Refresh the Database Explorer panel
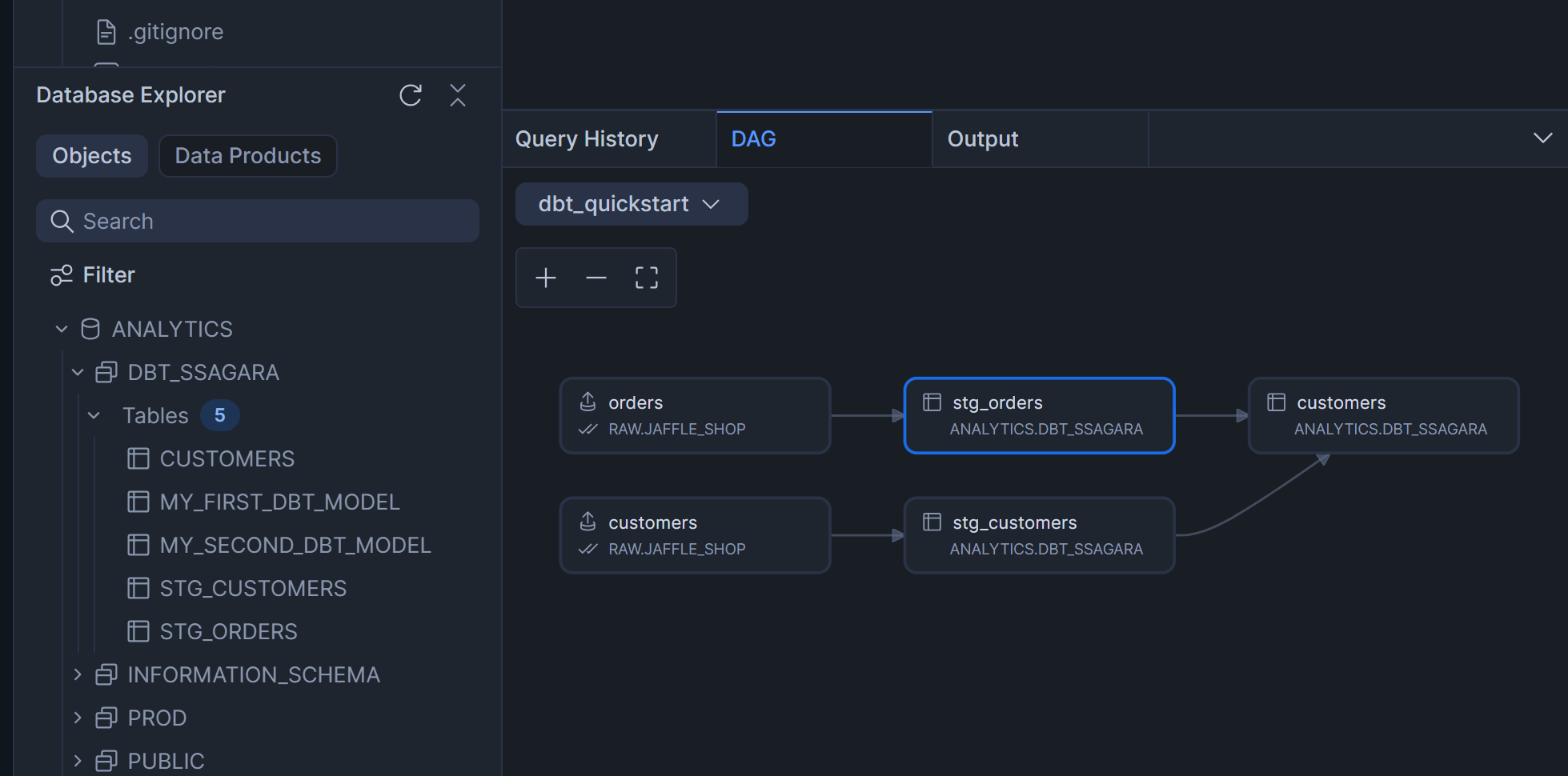 (x=410, y=96)
